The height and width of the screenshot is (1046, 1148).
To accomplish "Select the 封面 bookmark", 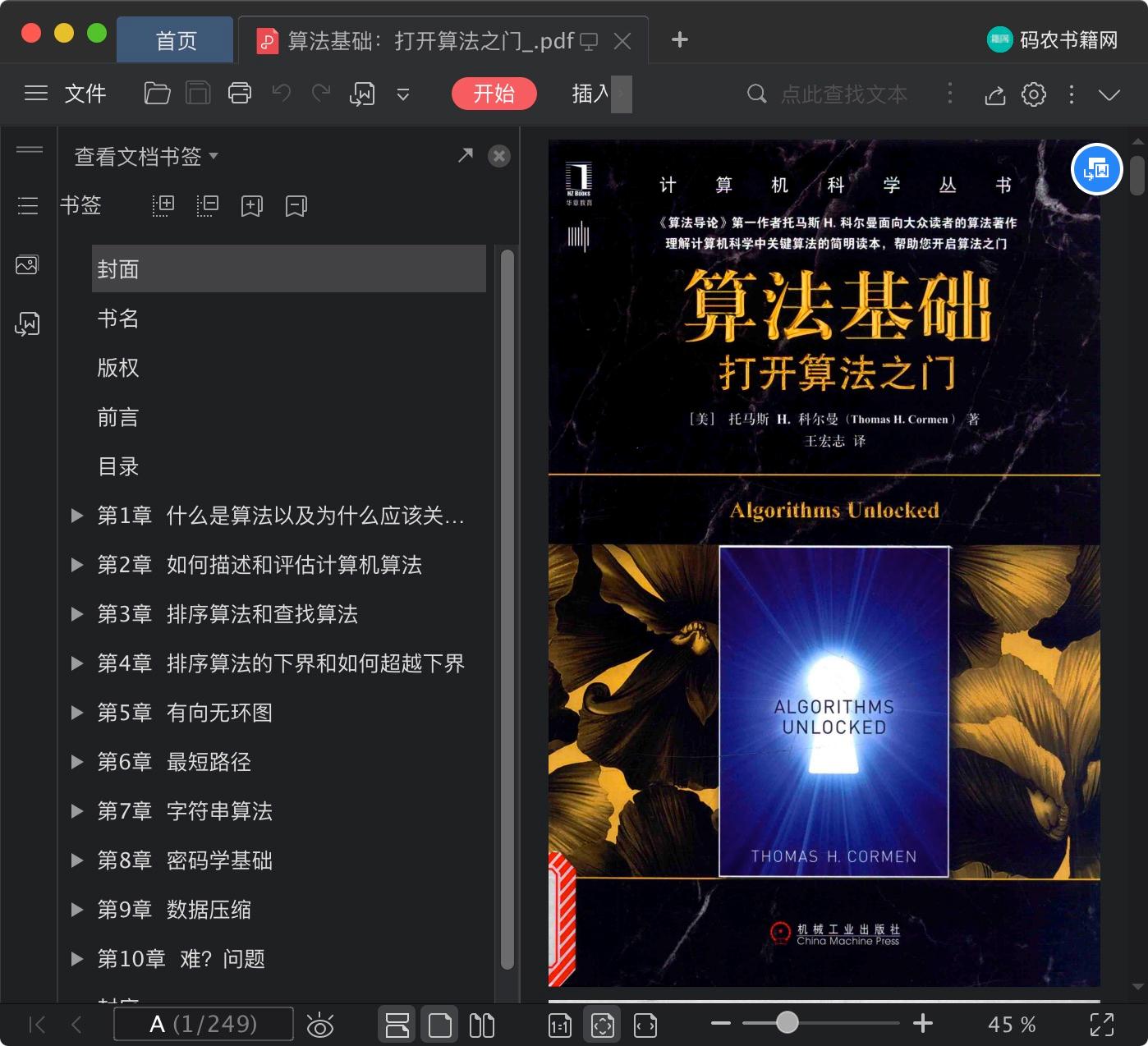I will tap(289, 268).
